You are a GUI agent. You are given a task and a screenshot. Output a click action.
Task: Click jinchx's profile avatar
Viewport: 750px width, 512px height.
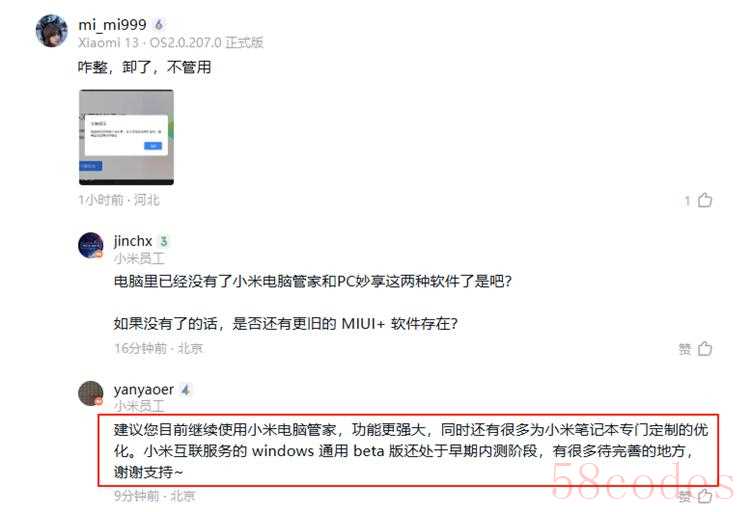click(x=90, y=245)
